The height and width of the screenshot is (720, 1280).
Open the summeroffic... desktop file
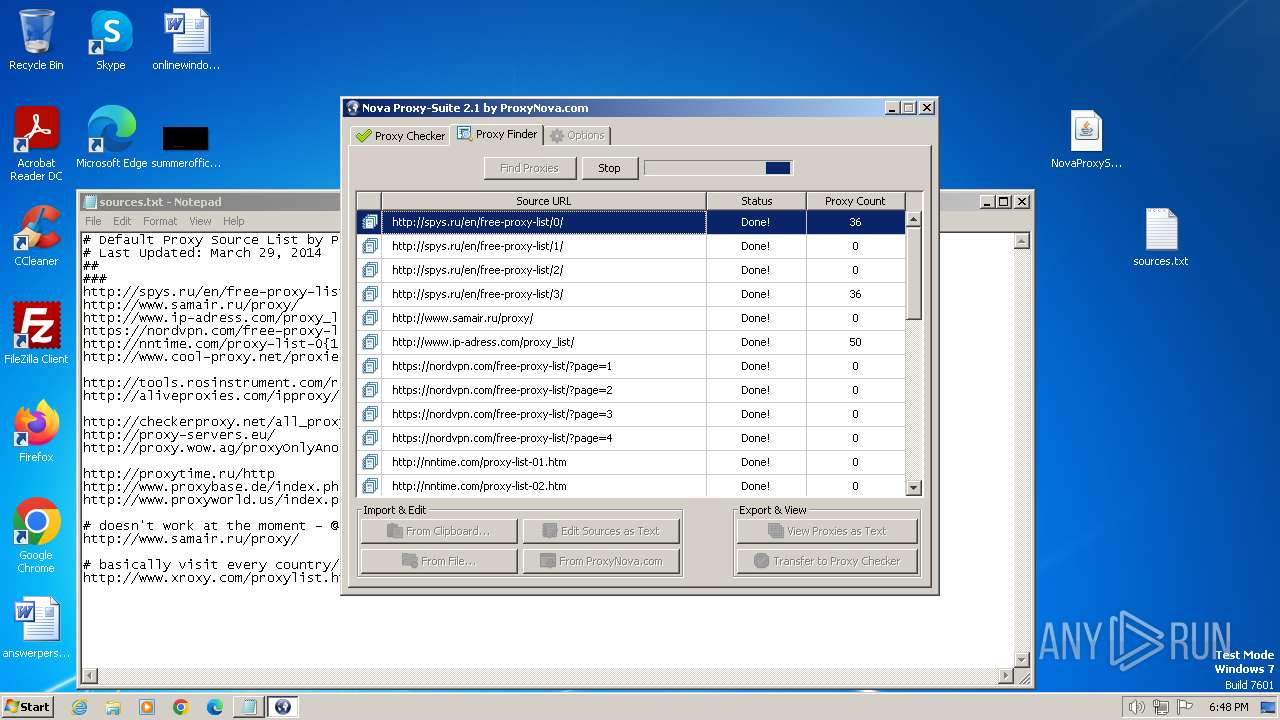186,146
